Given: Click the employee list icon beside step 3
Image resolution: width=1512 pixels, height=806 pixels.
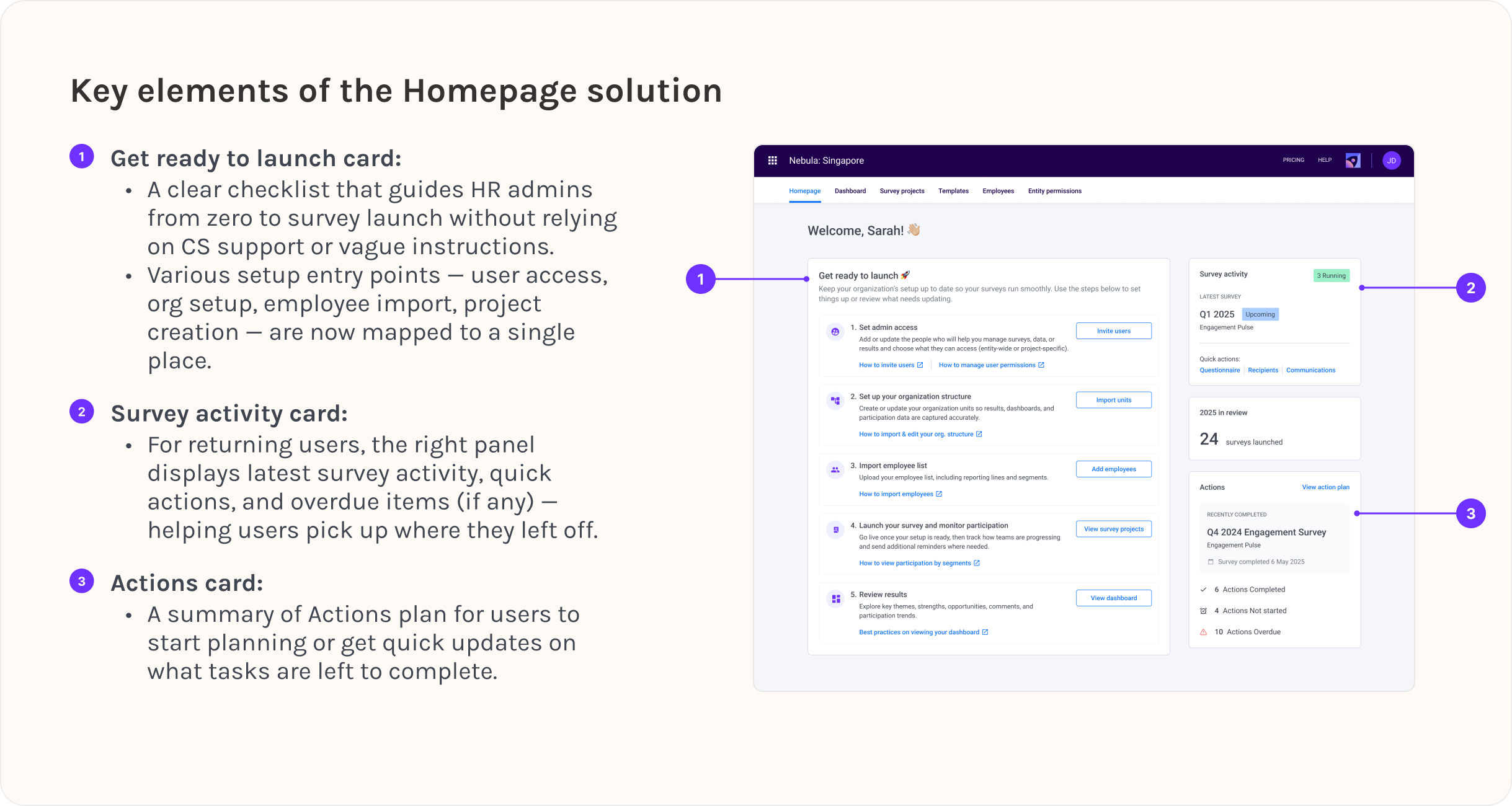Looking at the screenshot, I should [x=835, y=469].
